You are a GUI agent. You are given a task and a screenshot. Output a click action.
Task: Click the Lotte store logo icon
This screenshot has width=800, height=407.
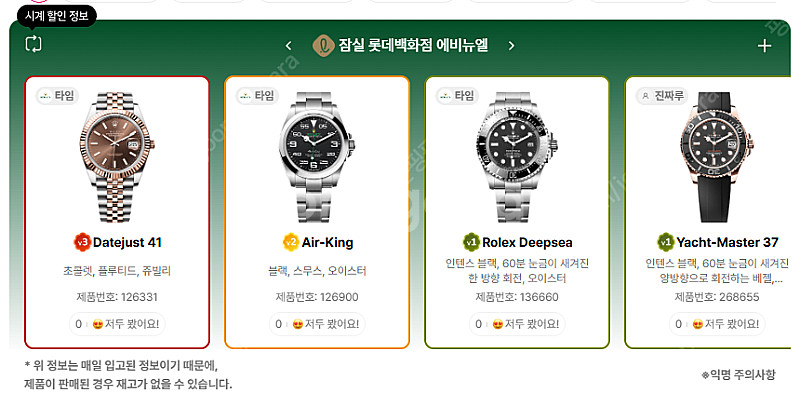(323, 46)
